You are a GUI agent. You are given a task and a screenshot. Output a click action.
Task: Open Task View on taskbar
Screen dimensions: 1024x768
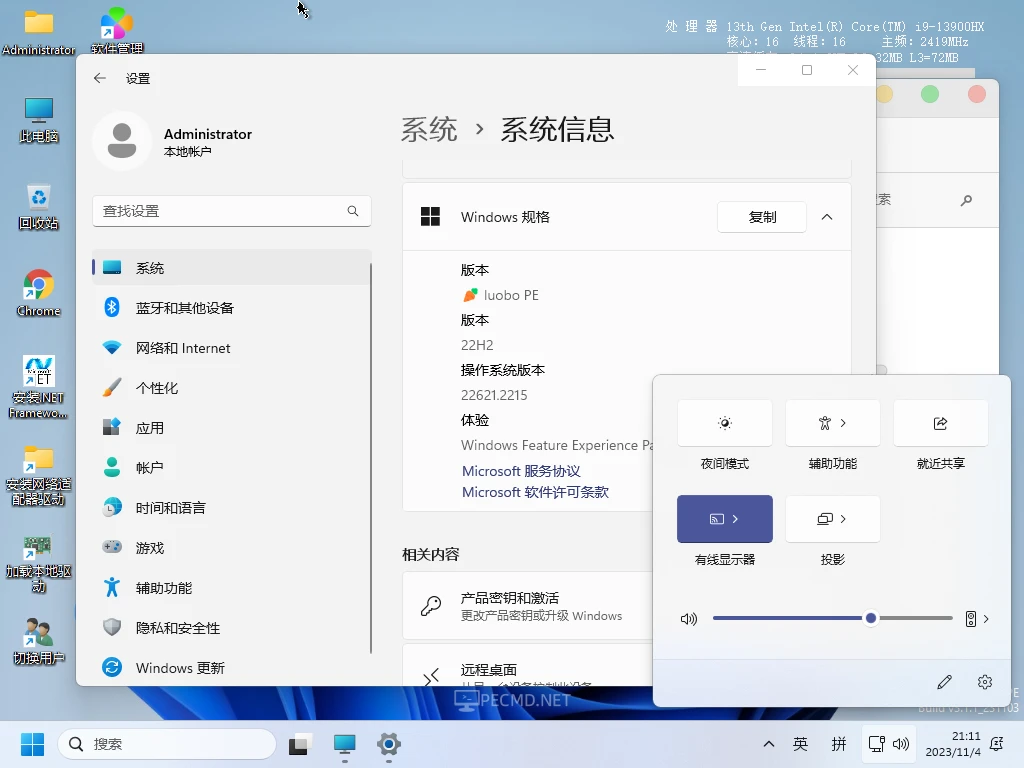(301, 744)
